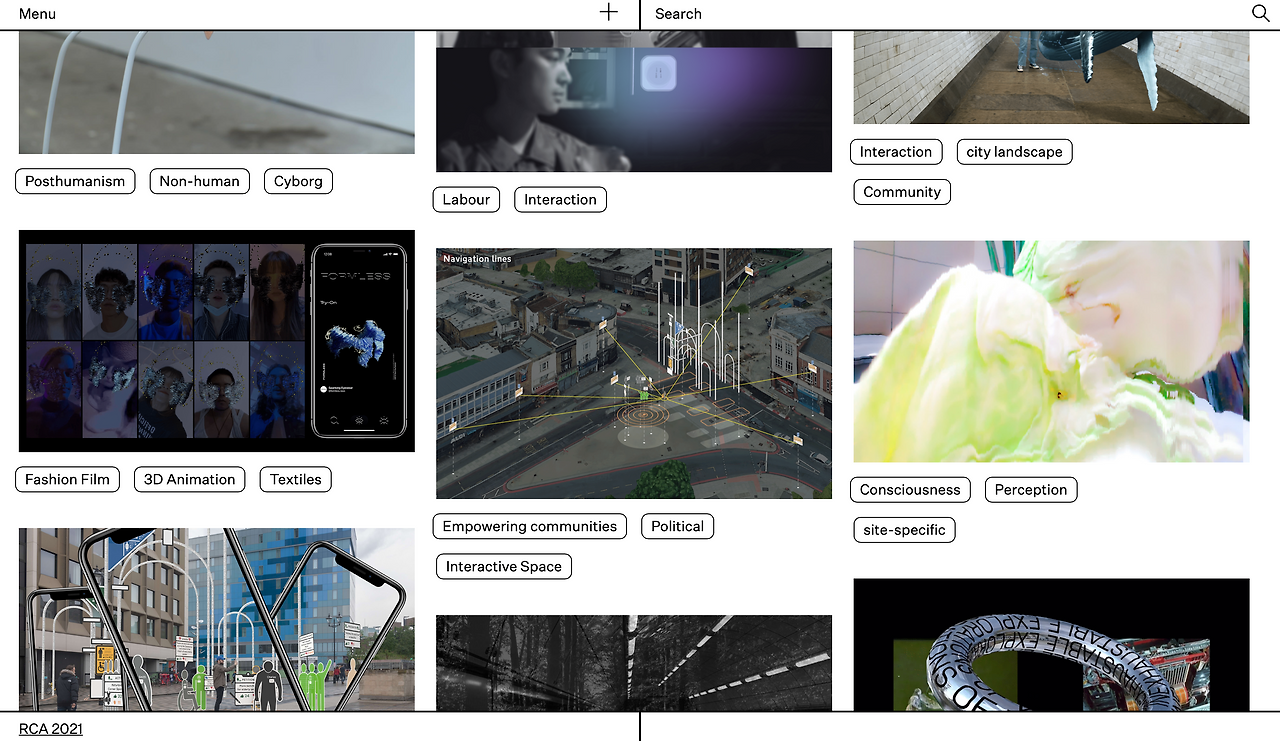Filter by the site-specific tag
This screenshot has width=1280, height=741.
click(904, 529)
